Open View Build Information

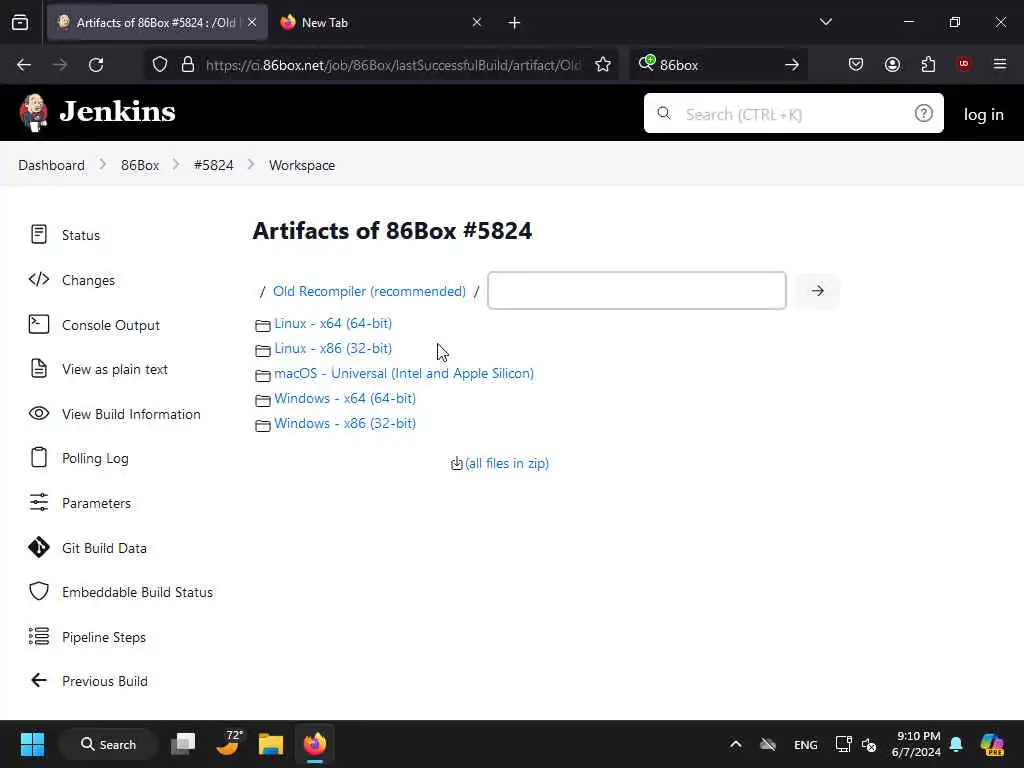point(114,414)
